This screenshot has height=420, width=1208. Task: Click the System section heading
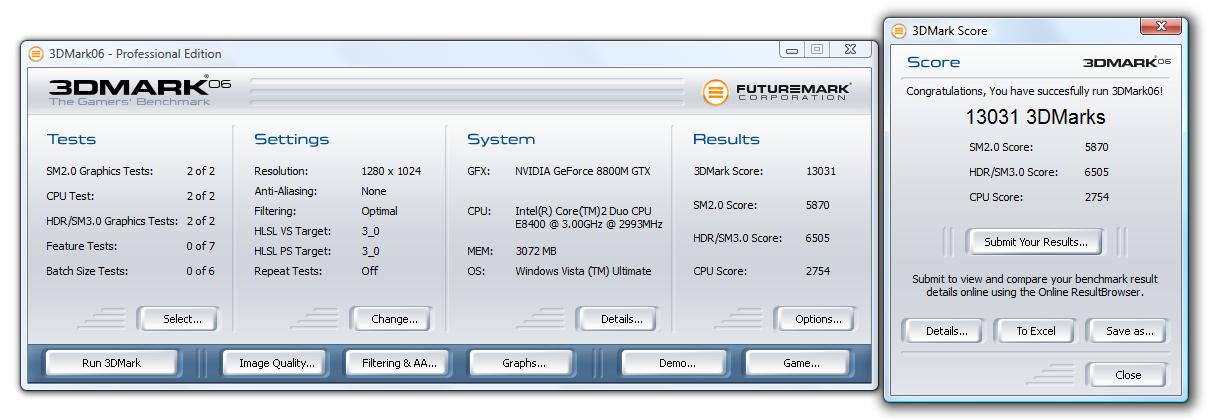pos(501,139)
